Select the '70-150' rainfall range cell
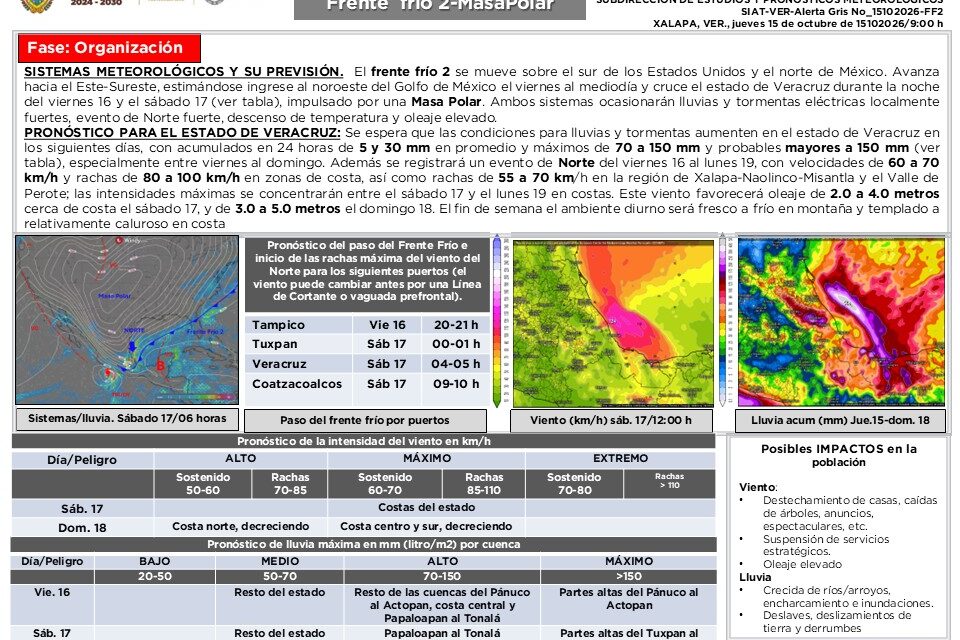Viewport: 960px width, 640px height. coord(442,577)
